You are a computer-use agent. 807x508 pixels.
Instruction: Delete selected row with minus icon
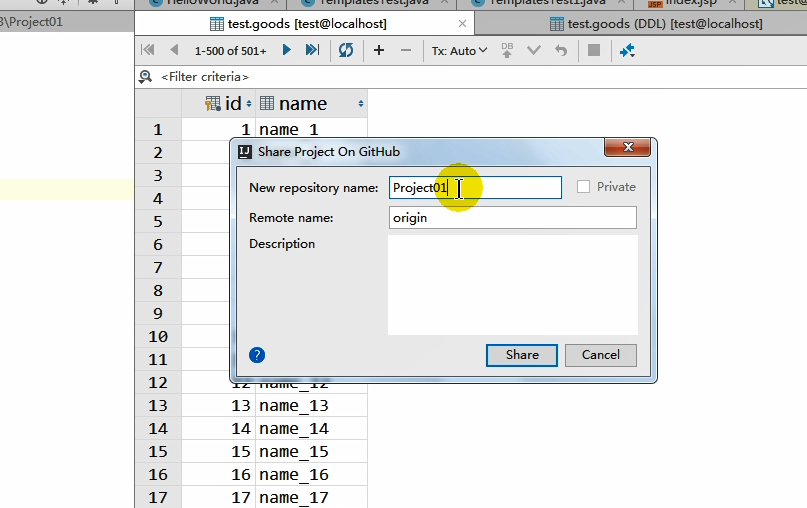[x=406, y=50]
